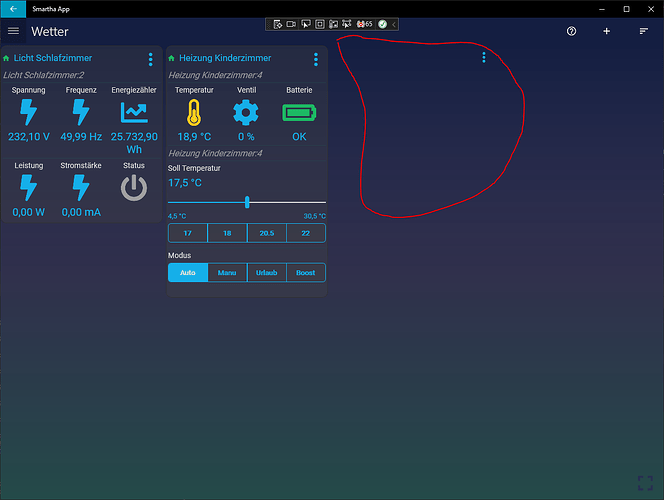Click the Ventil gear icon

(246, 113)
